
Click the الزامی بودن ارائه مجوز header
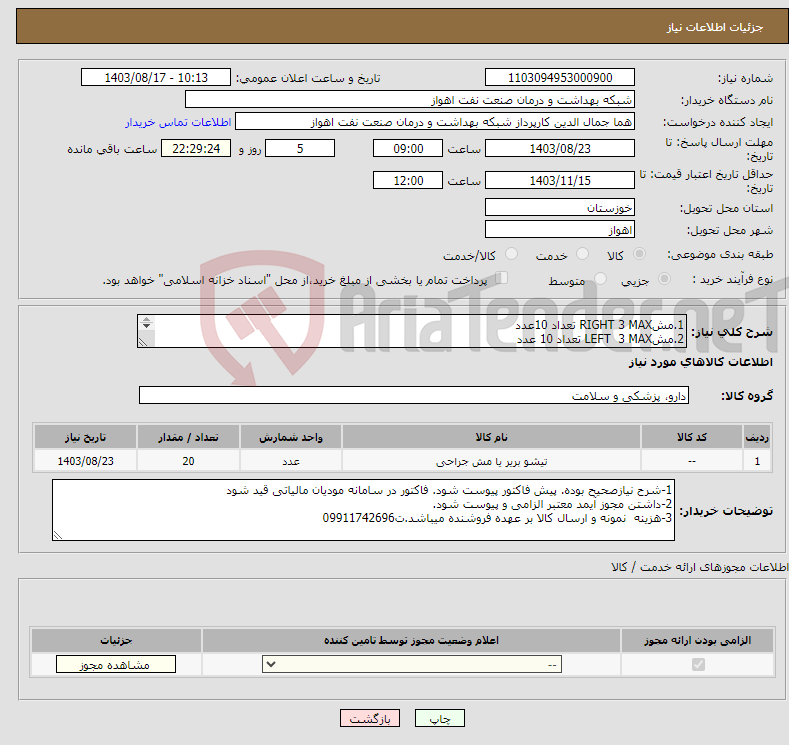pos(697,640)
